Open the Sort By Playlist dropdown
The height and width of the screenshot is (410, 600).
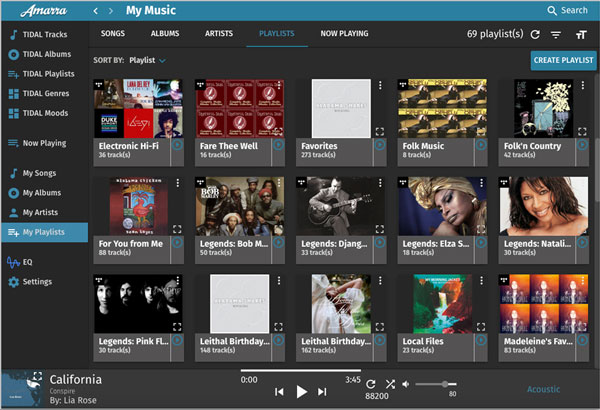[147, 60]
